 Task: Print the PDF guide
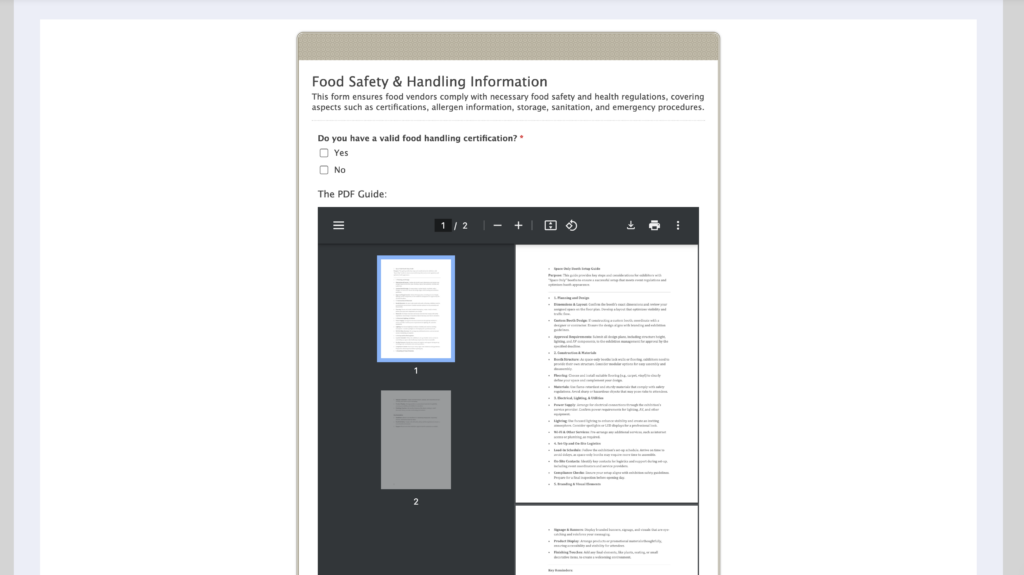654,226
